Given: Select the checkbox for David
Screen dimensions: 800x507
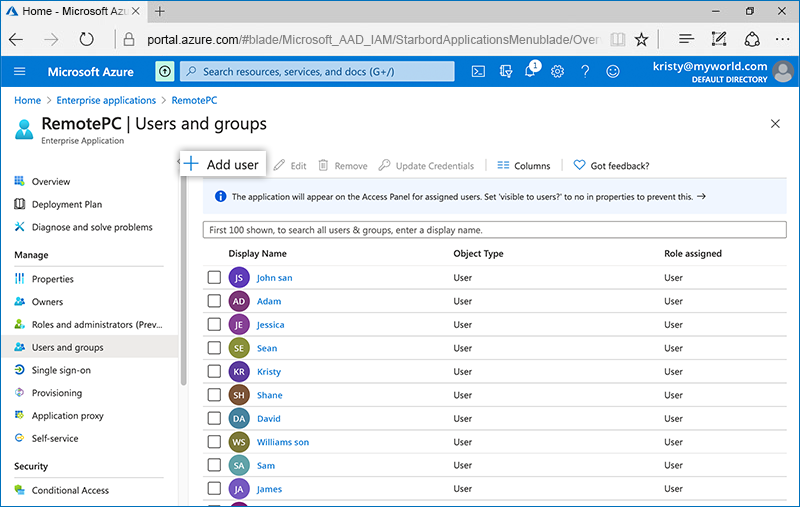Looking at the screenshot, I should coord(214,418).
